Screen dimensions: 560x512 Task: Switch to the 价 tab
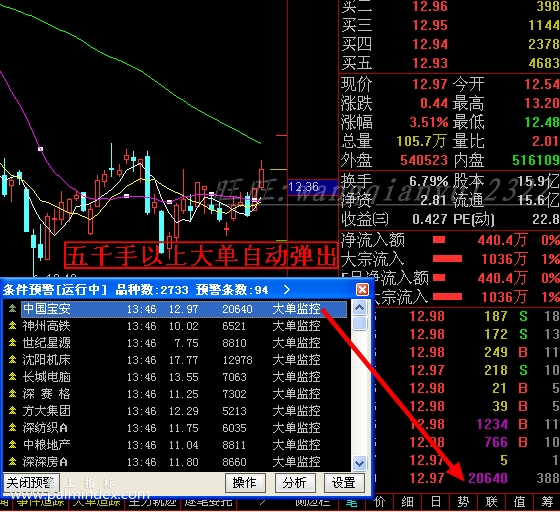(x=379, y=502)
